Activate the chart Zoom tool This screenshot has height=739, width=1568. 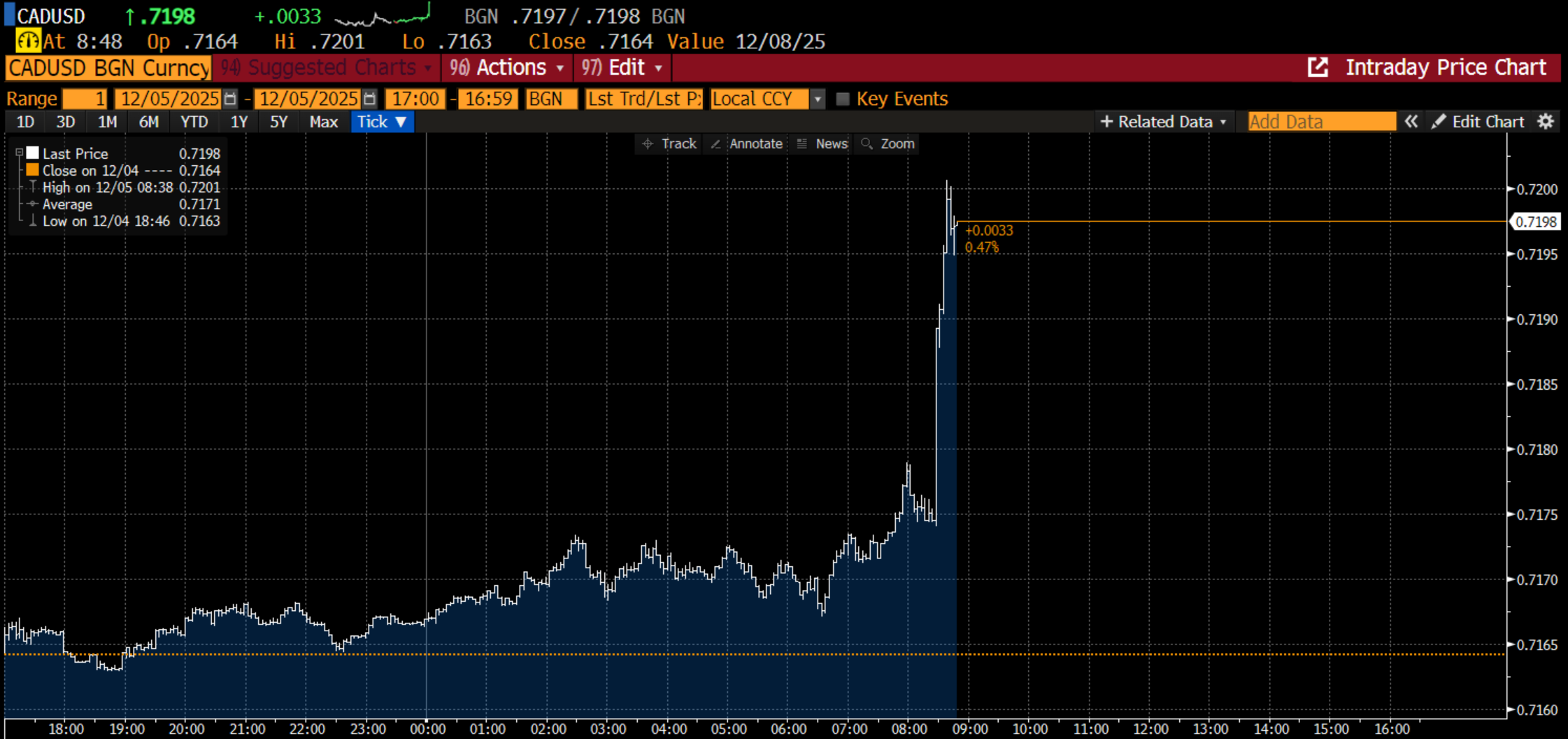pos(888,143)
